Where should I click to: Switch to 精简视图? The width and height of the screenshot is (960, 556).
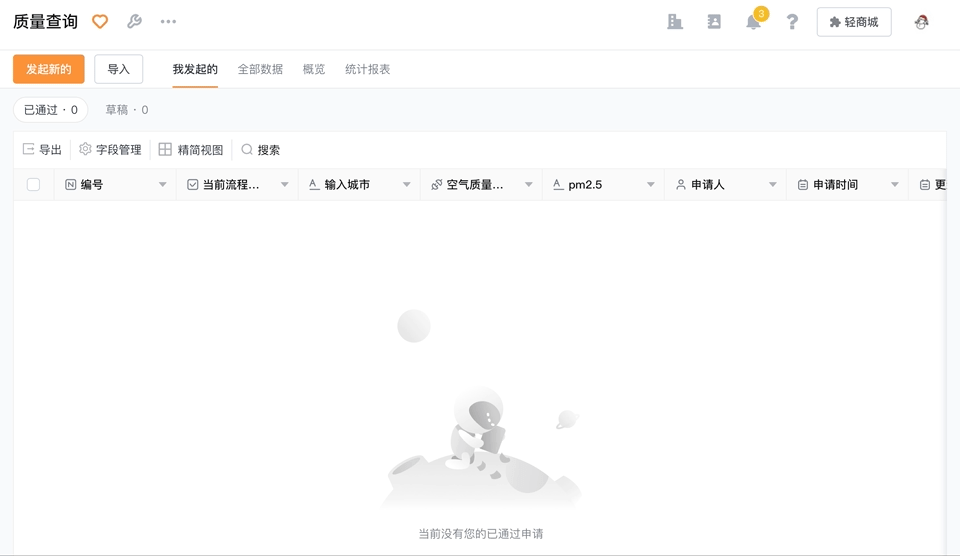(191, 150)
